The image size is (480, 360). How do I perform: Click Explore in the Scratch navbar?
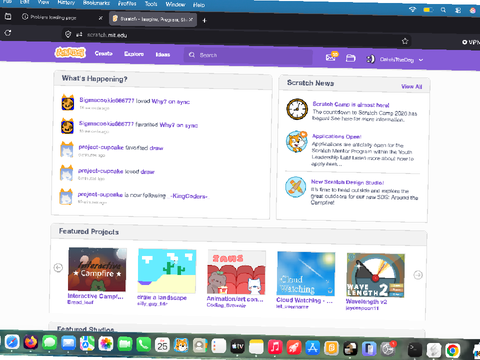(x=134, y=54)
